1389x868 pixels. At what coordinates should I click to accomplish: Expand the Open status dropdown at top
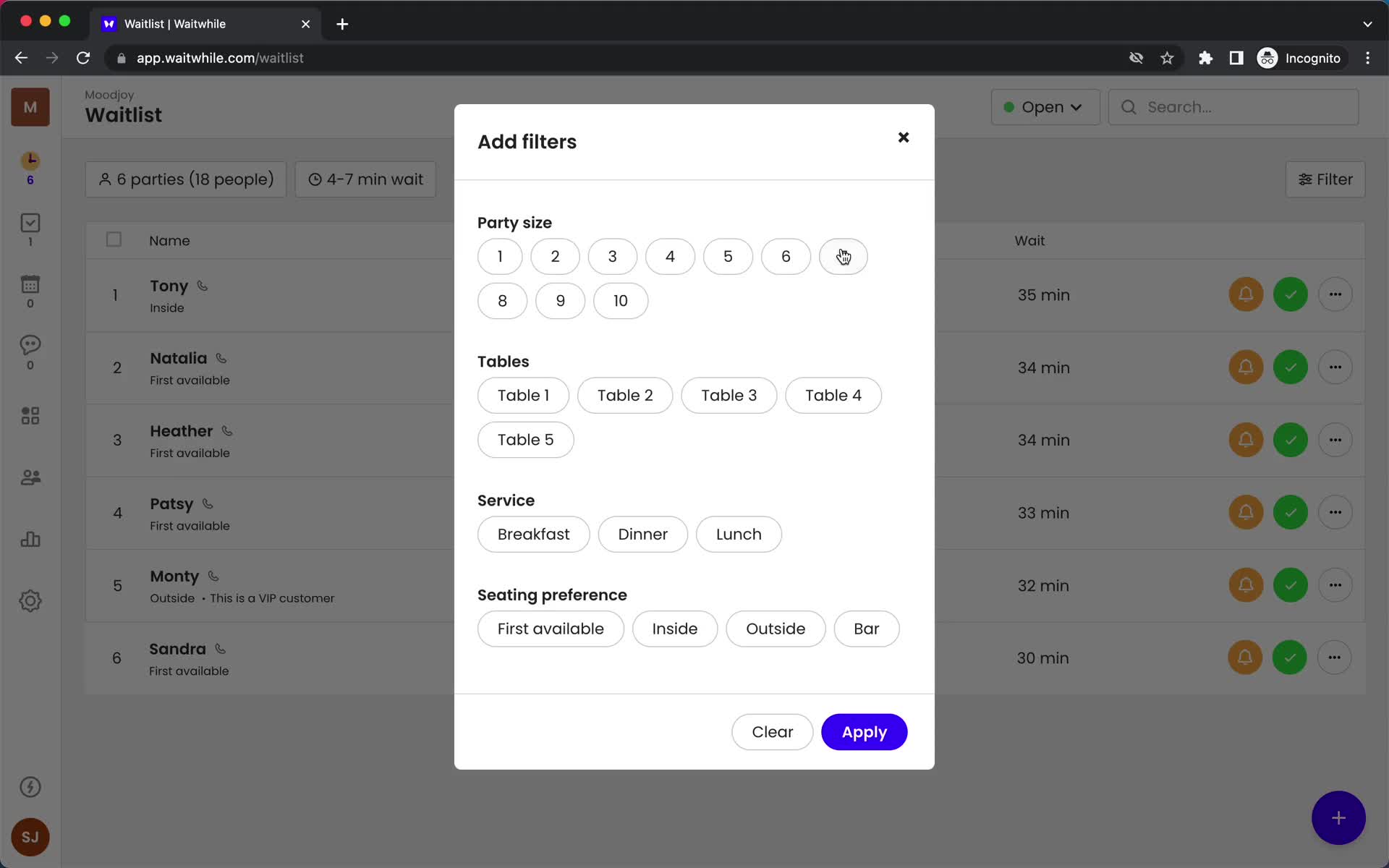click(1044, 107)
